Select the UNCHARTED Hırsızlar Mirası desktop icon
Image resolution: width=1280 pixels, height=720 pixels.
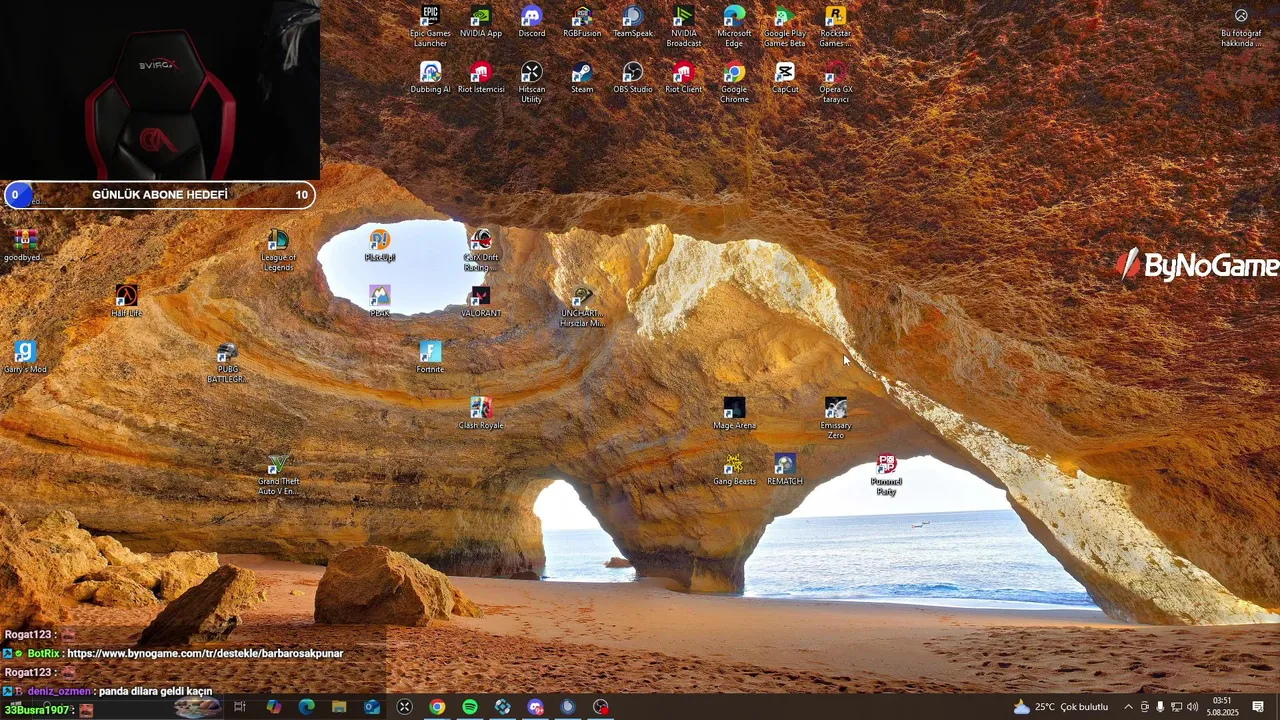582,306
